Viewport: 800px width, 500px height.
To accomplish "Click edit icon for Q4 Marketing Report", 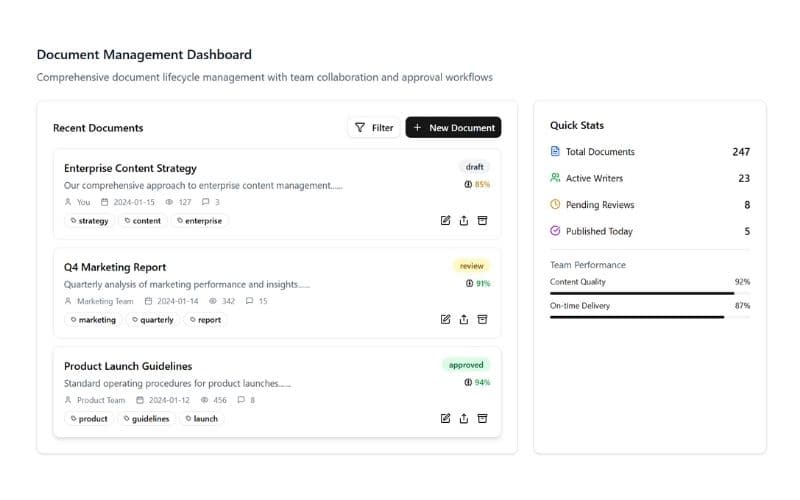I will [446, 319].
